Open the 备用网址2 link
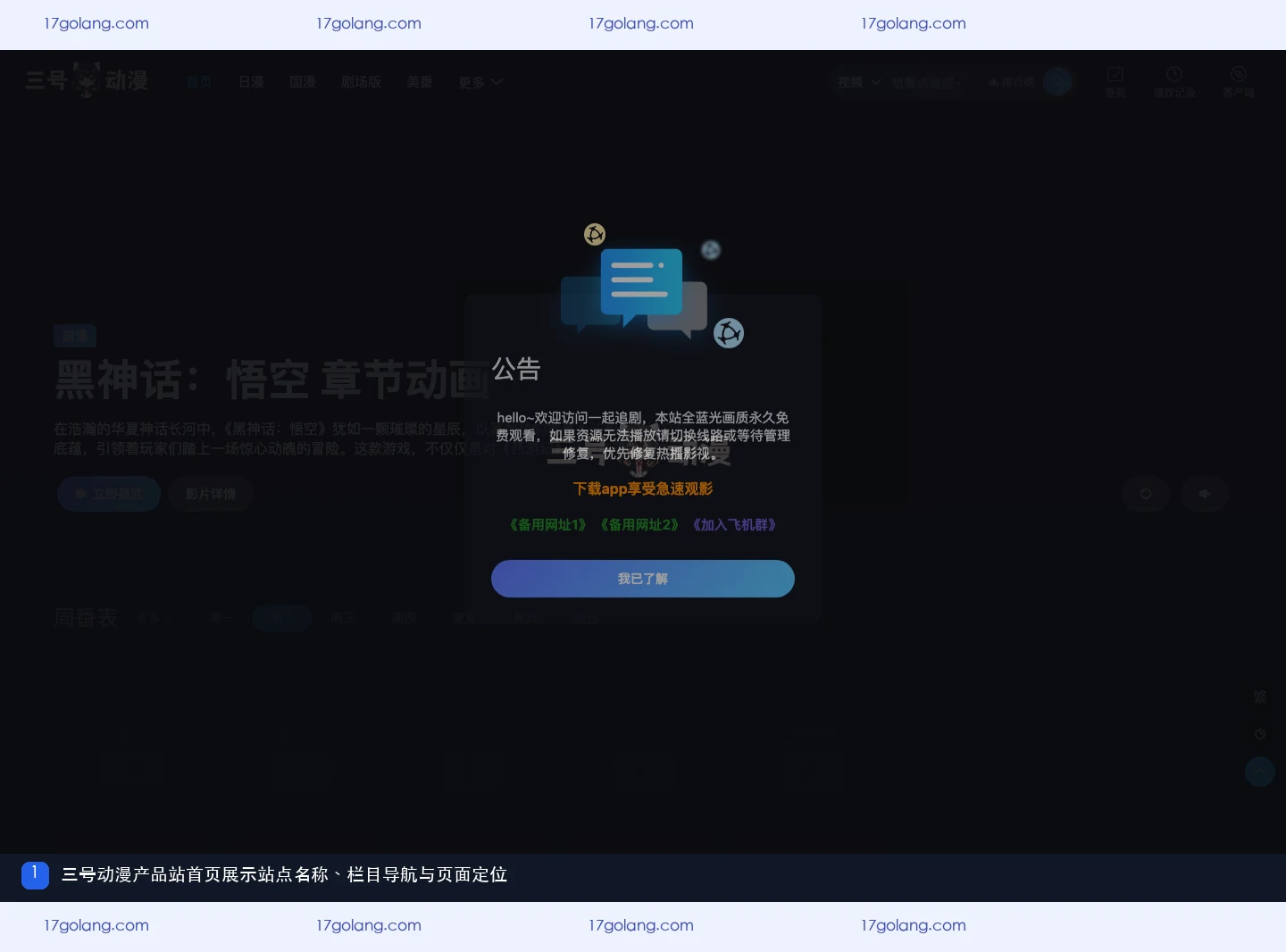 [639, 525]
